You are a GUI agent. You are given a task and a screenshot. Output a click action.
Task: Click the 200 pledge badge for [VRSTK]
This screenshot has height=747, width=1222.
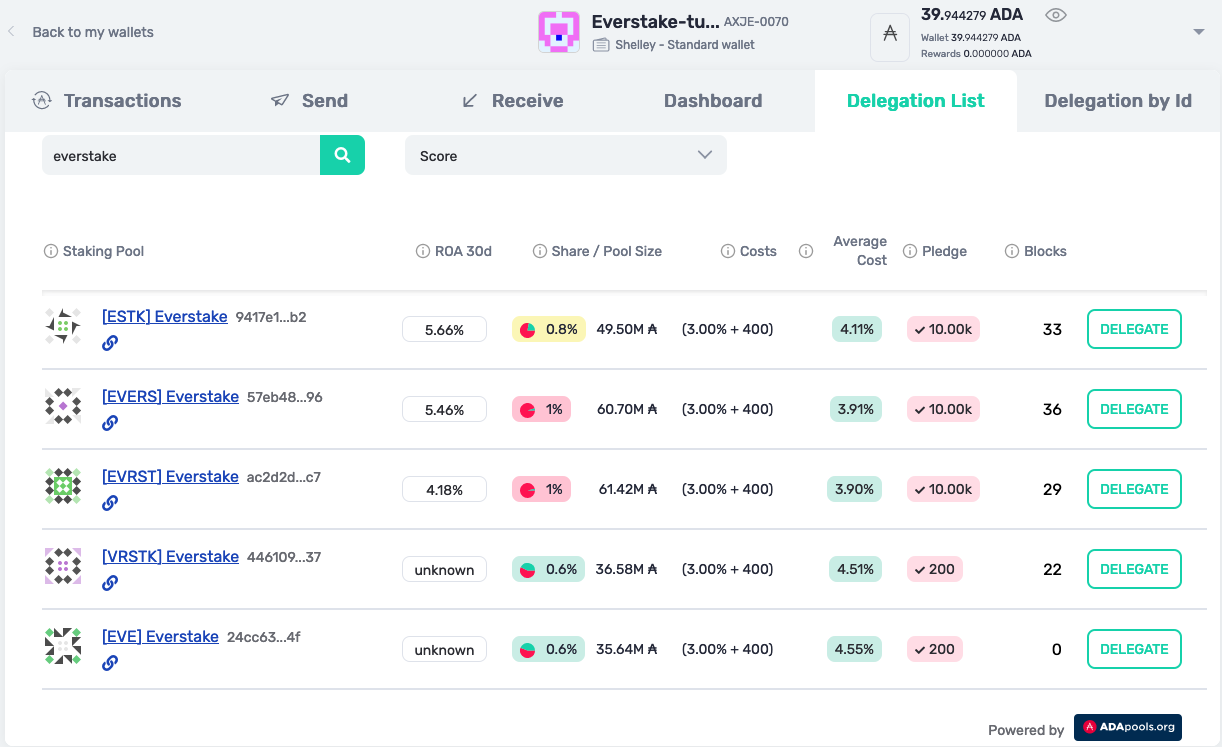(x=935, y=569)
